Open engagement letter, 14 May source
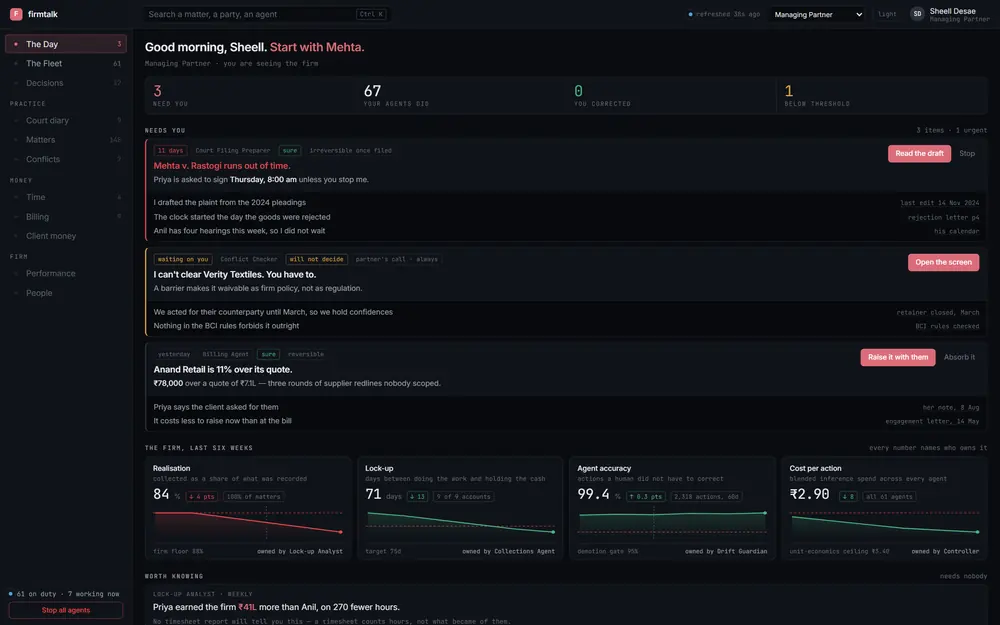This screenshot has width=1000, height=625. click(x=932, y=422)
